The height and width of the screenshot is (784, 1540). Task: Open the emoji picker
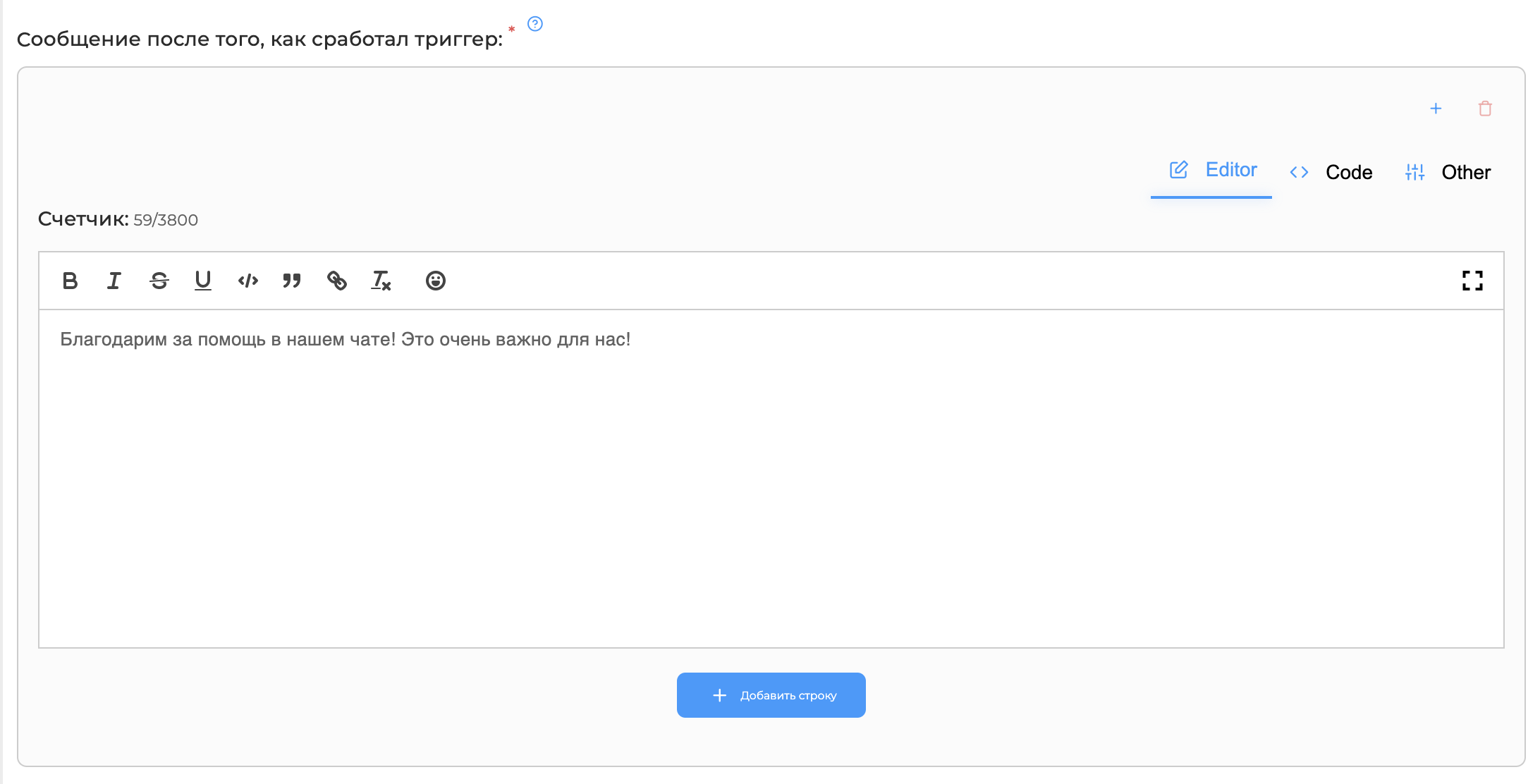(436, 281)
